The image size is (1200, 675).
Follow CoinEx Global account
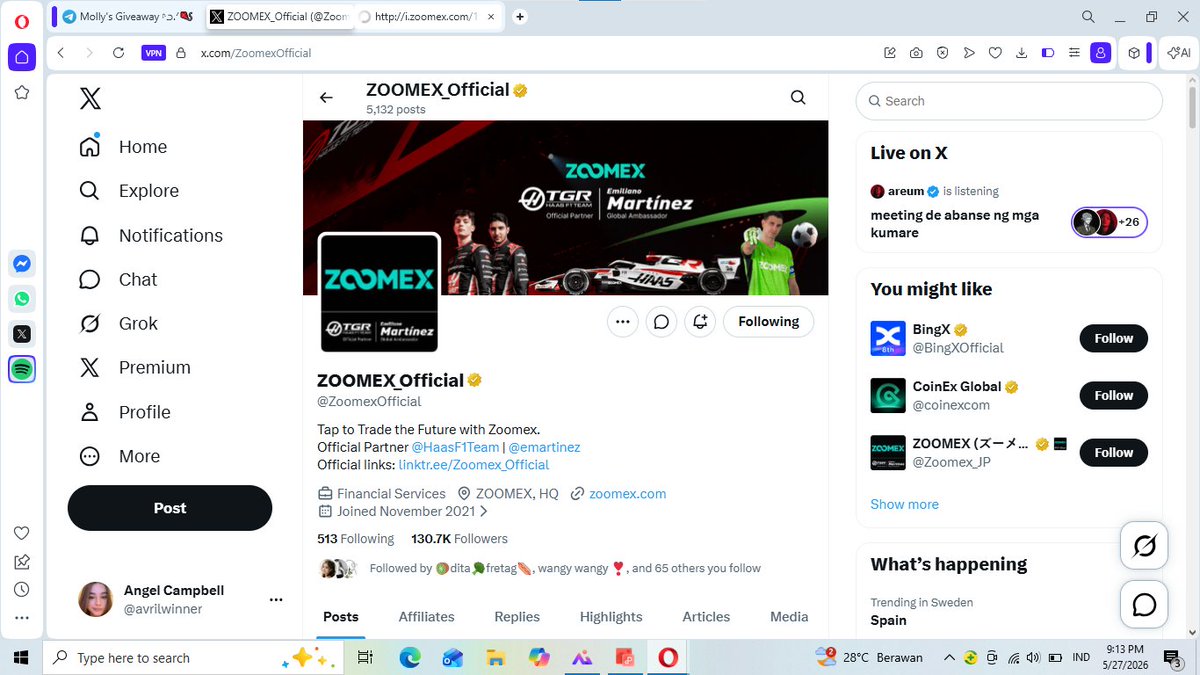pos(1113,395)
